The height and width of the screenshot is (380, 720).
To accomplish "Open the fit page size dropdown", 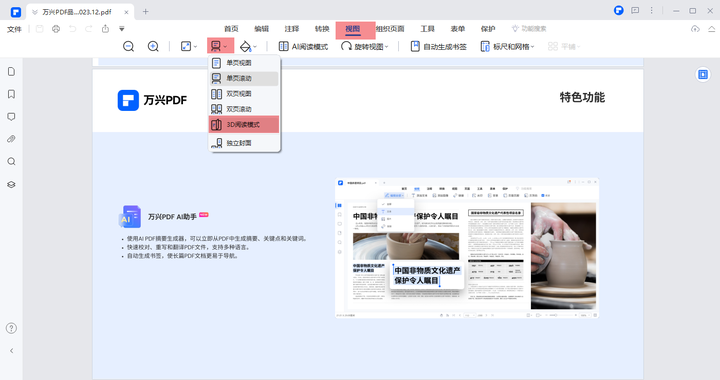I will [189, 46].
